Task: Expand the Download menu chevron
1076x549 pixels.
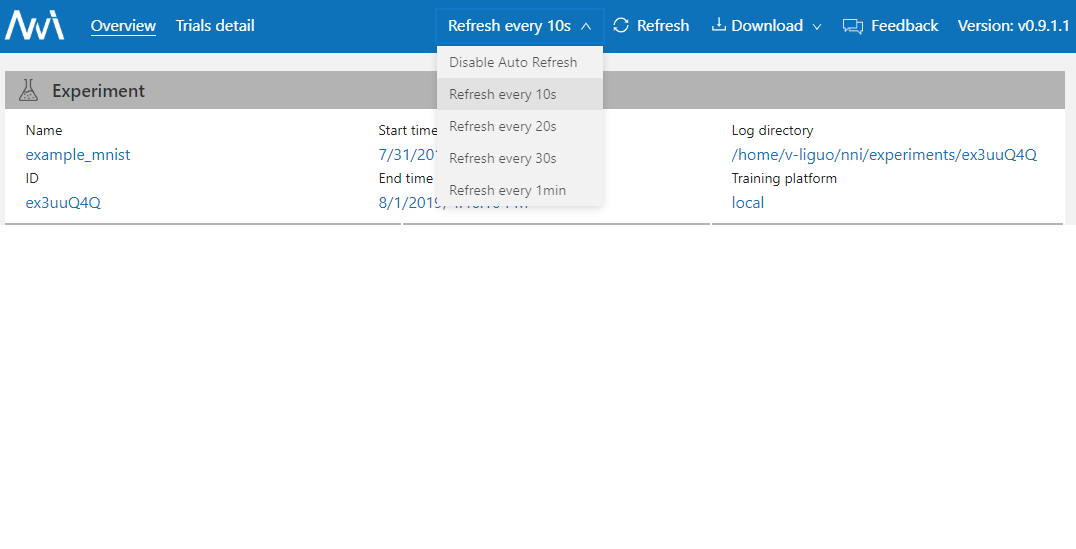Action: pos(817,27)
